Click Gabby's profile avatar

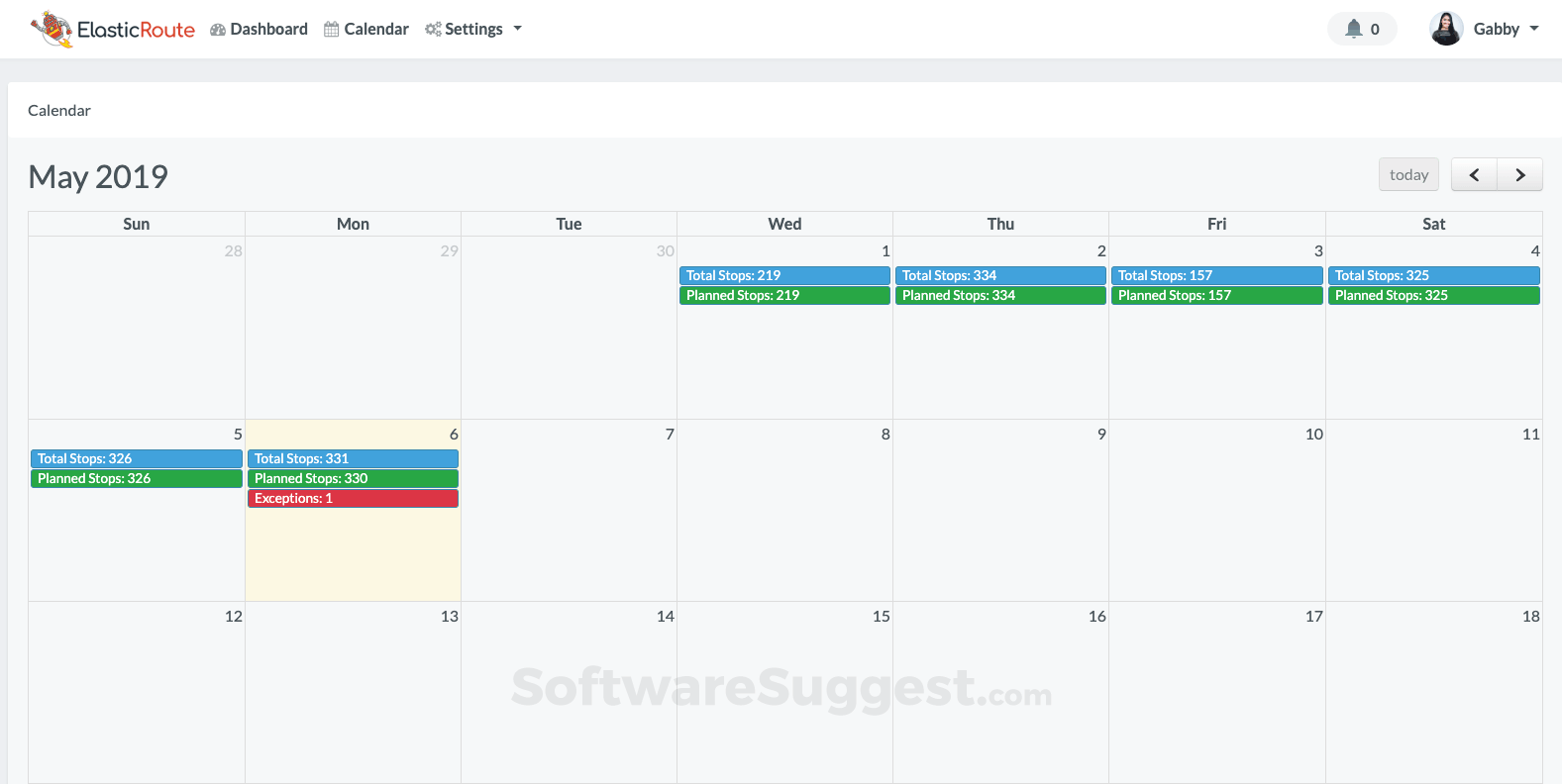pyautogui.click(x=1446, y=29)
